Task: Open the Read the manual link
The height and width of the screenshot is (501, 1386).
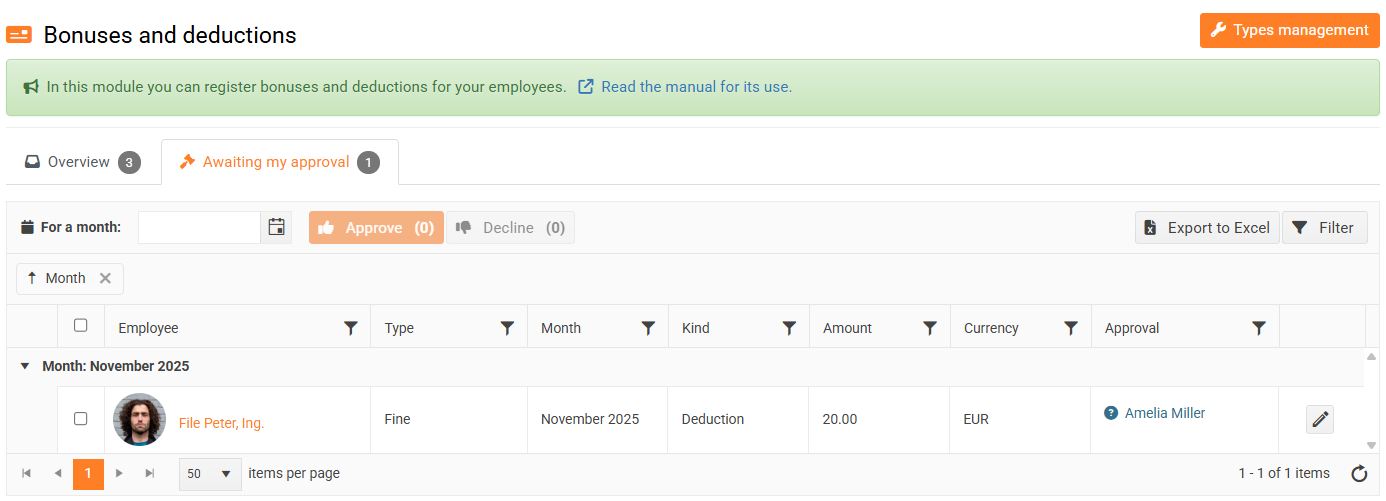Action: point(696,87)
